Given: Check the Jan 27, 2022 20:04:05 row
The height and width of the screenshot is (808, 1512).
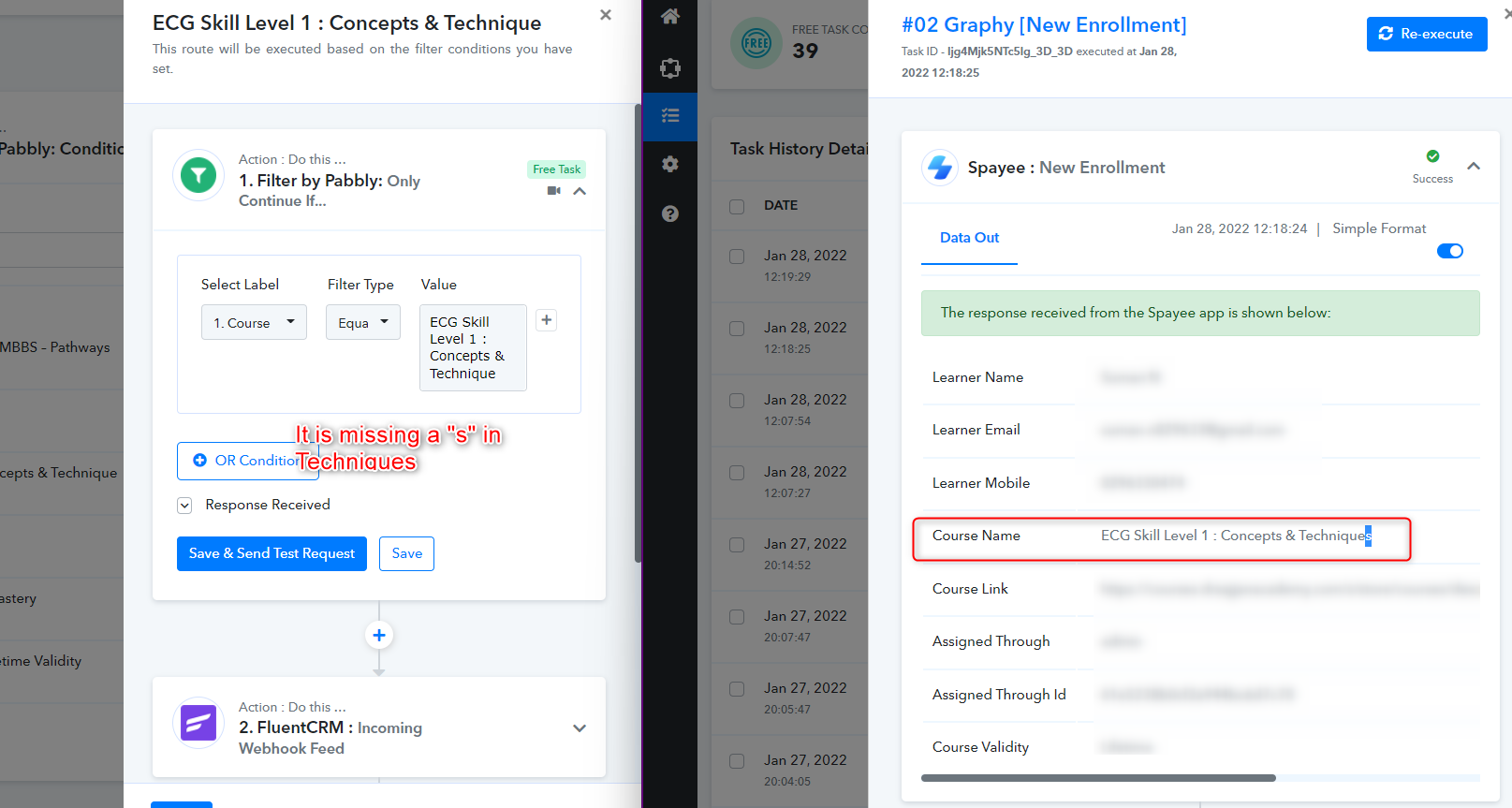Looking at the screenshot, I should click(737, 761).
